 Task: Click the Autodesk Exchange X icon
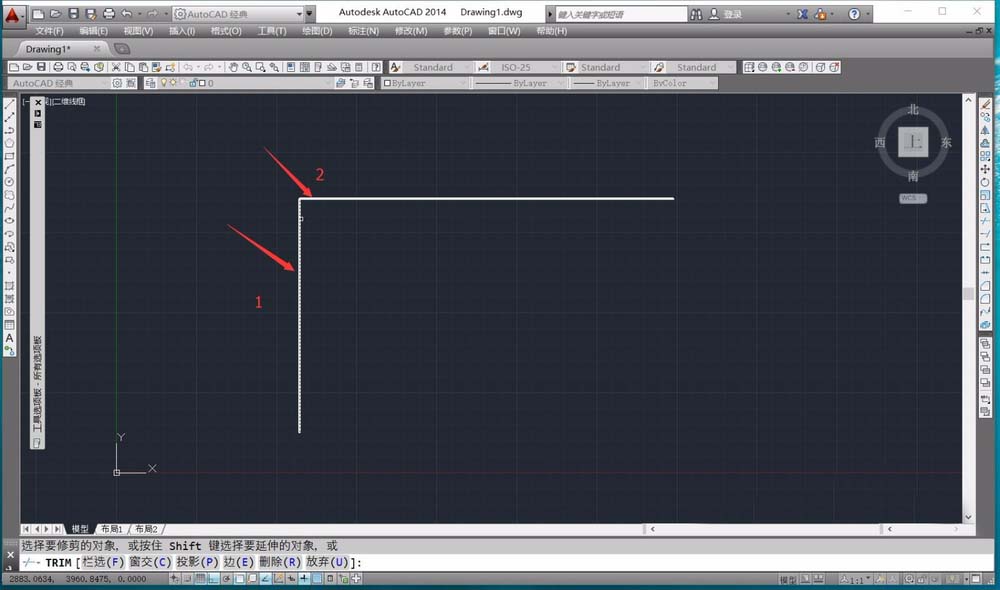coord(802,14)
